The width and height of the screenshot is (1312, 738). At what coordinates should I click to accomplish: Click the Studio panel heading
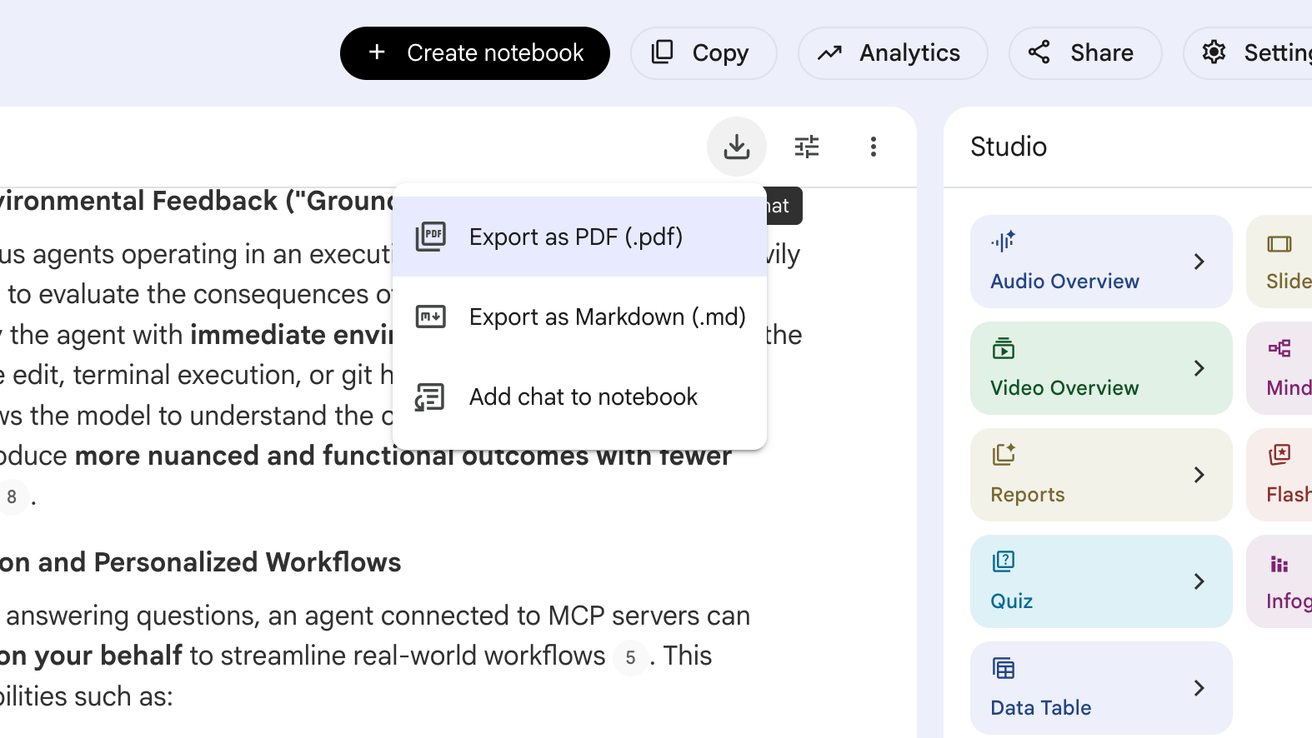coord(1008,147)
